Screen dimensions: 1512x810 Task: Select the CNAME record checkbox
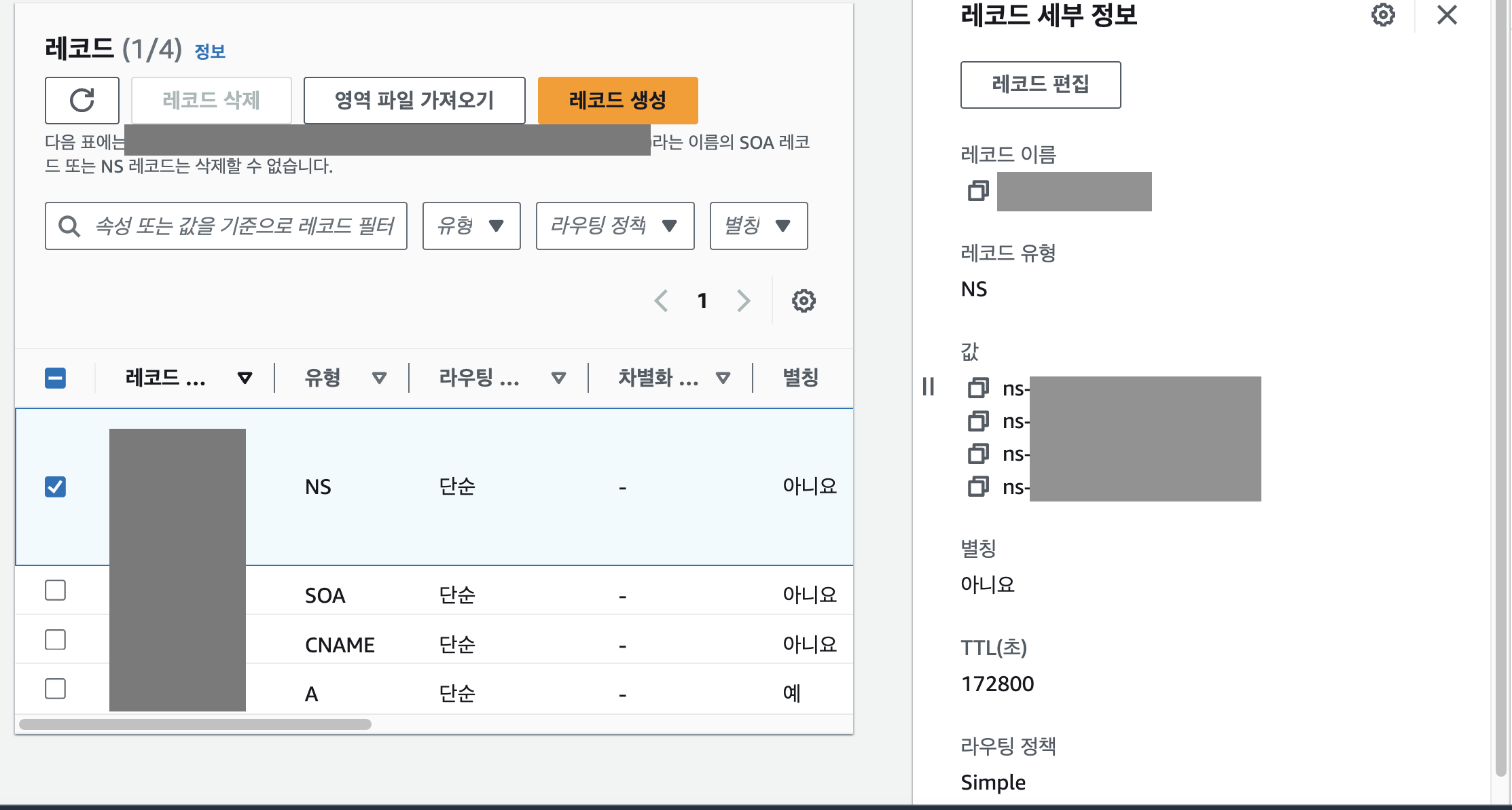point(55,639)
